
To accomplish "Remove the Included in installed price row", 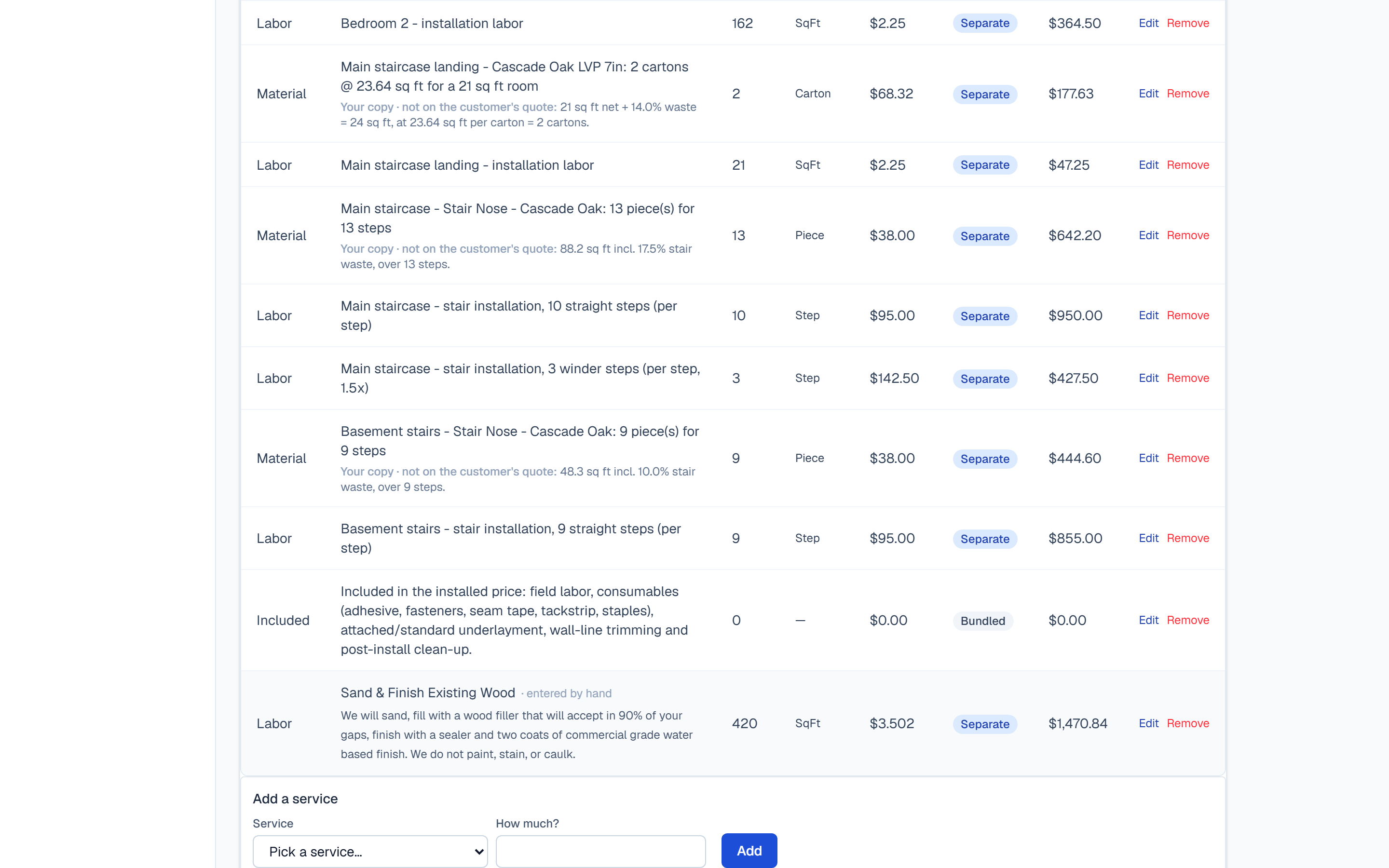I will click(1187, 621).
